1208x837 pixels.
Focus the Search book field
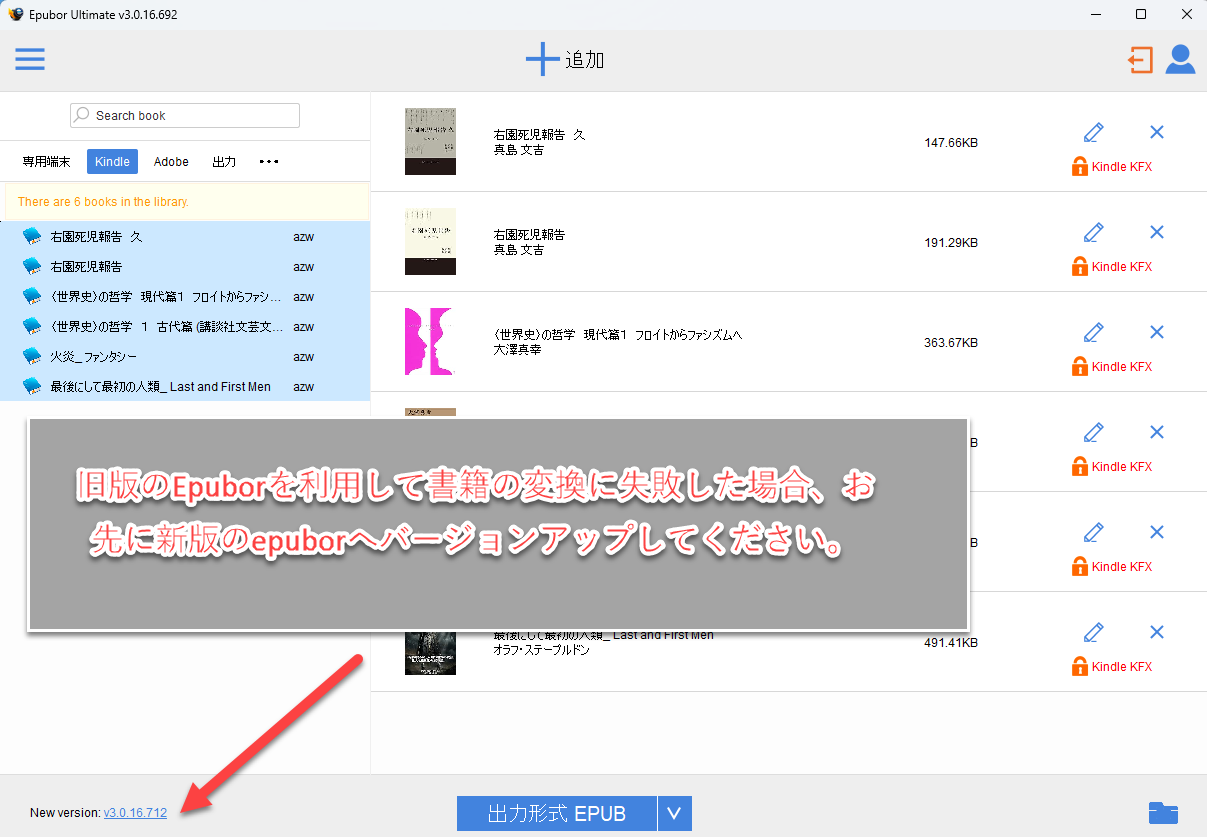[185, 116]
